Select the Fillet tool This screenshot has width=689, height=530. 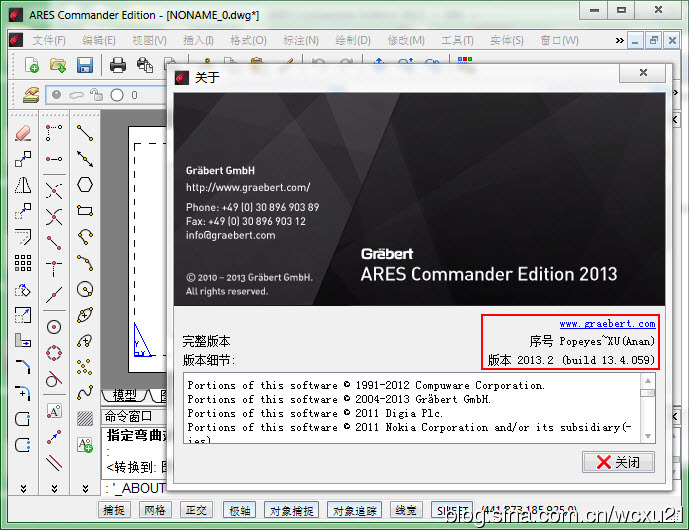[x=23, y=393]
